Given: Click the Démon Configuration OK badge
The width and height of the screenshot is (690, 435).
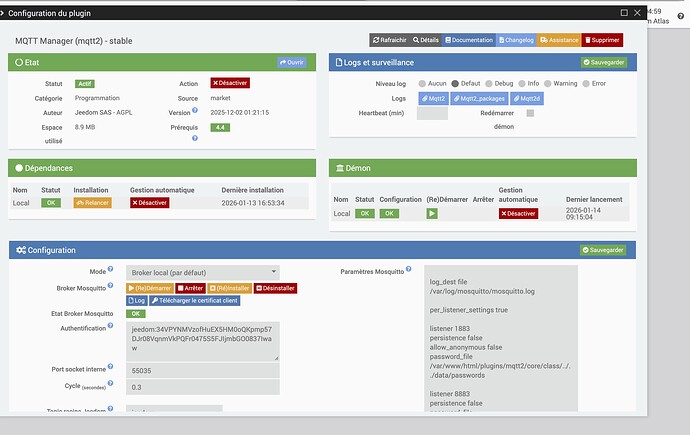Looking at the screenshot, I should click(x=389, y=214).
